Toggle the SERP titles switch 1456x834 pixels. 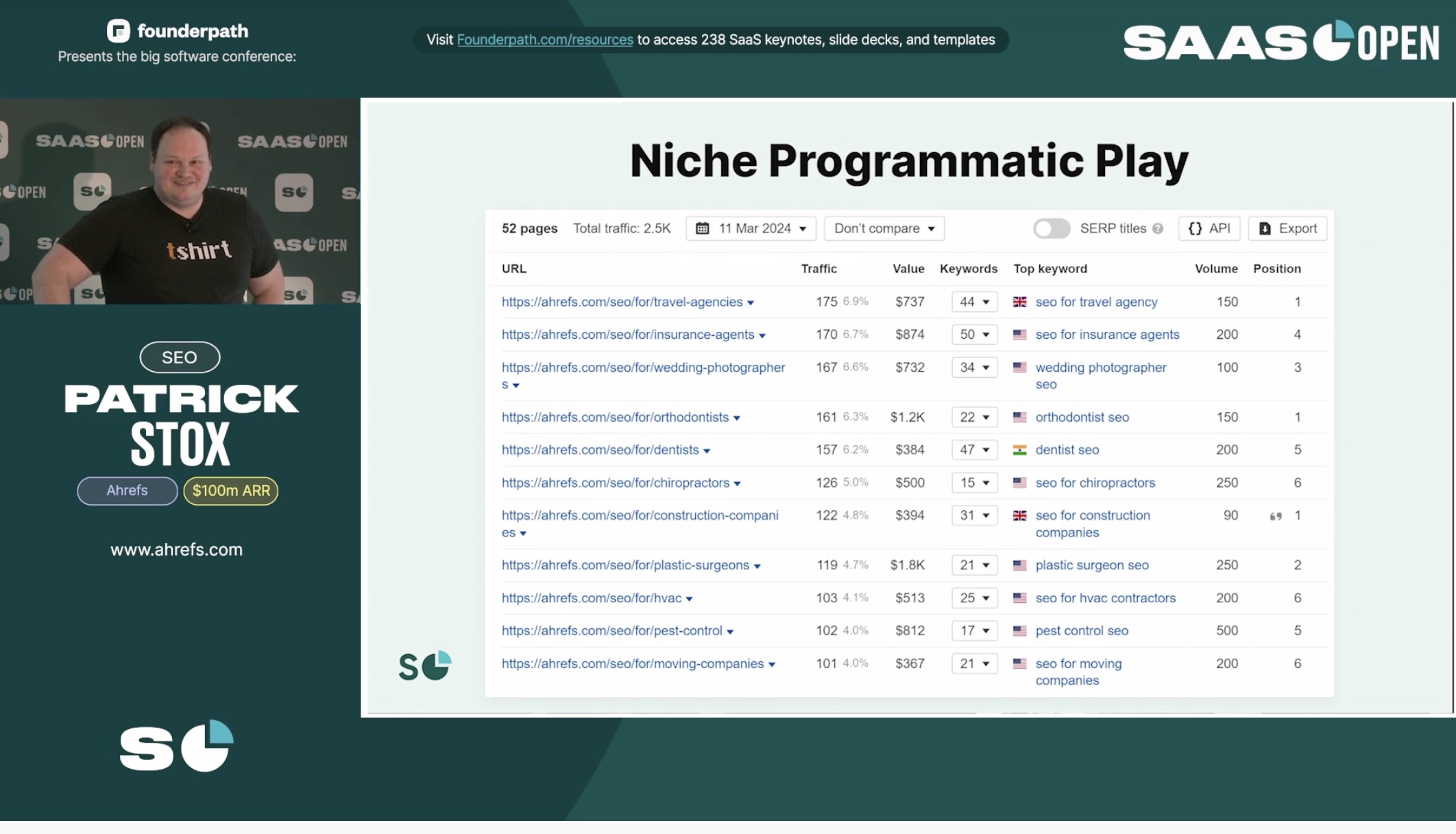tap(1052, 228)
